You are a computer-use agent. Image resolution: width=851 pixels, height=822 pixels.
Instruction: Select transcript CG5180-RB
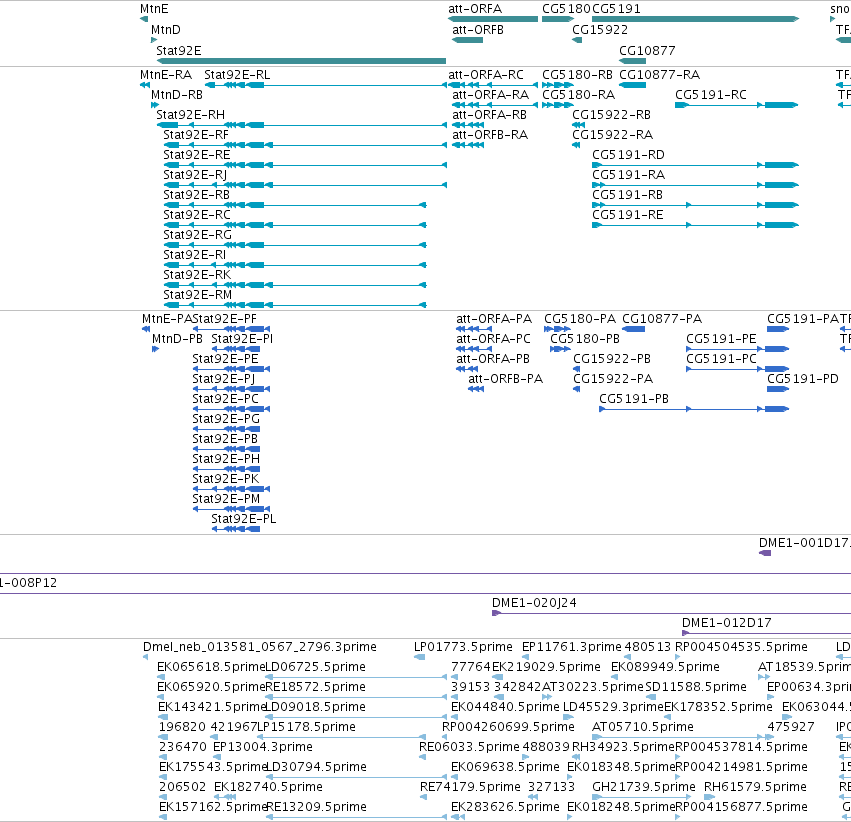click(558, 85)
